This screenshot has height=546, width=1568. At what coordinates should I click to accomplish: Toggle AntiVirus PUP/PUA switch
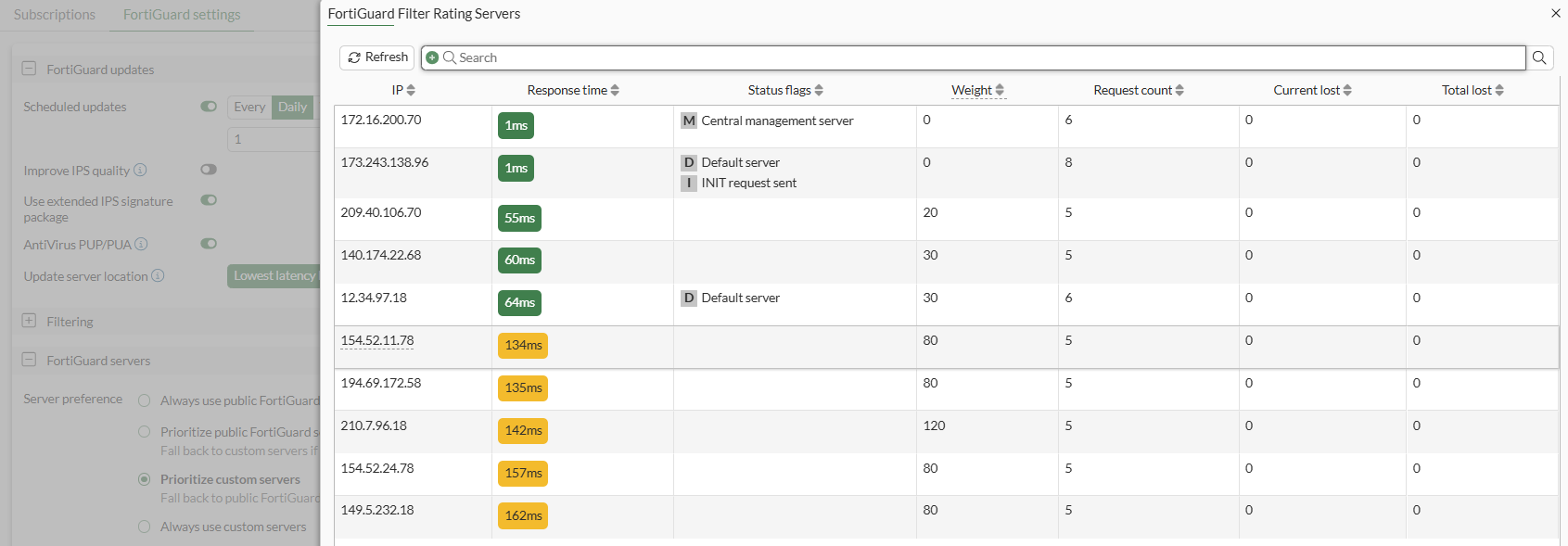coord(209,244)
